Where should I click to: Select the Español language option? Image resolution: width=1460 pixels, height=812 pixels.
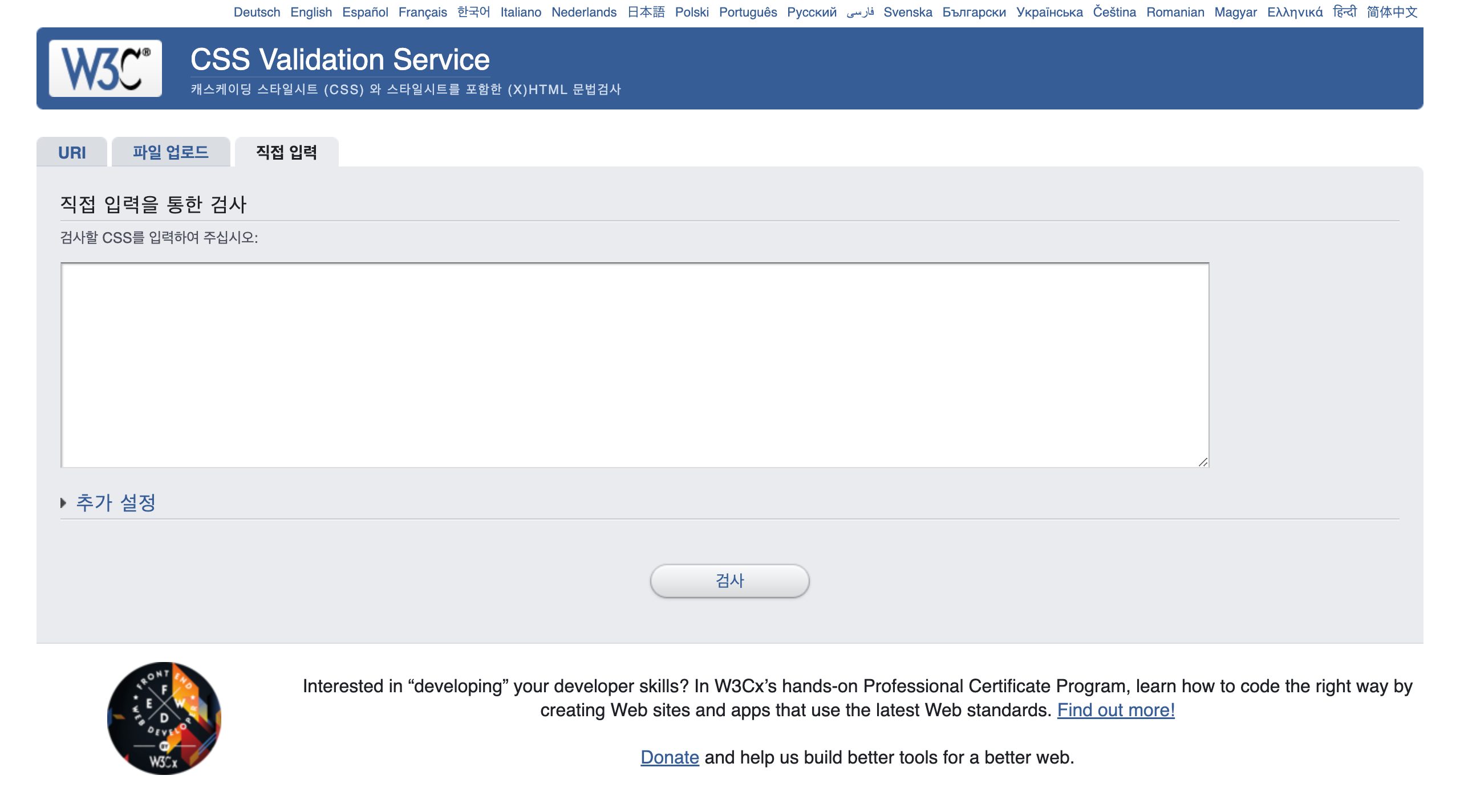click(365, 12)
